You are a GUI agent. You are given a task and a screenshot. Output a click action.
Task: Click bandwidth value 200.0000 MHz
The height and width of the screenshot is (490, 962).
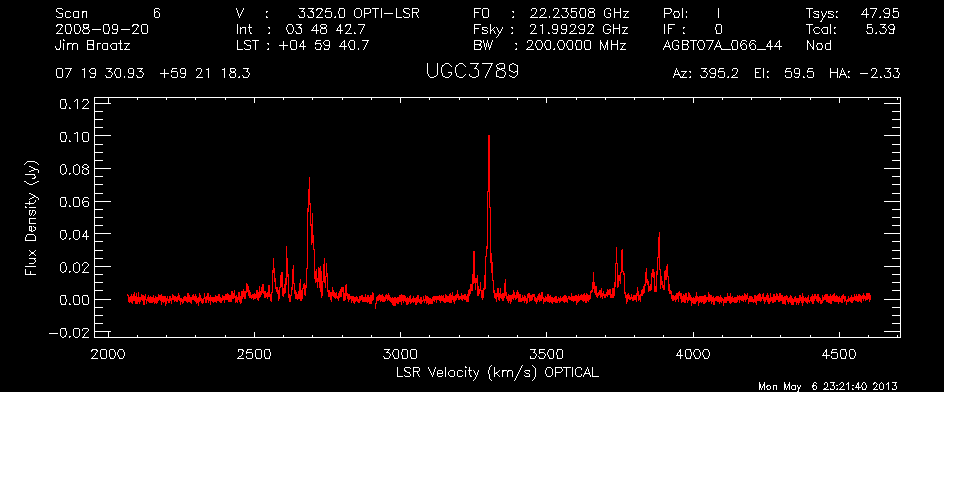pos(575,45)
